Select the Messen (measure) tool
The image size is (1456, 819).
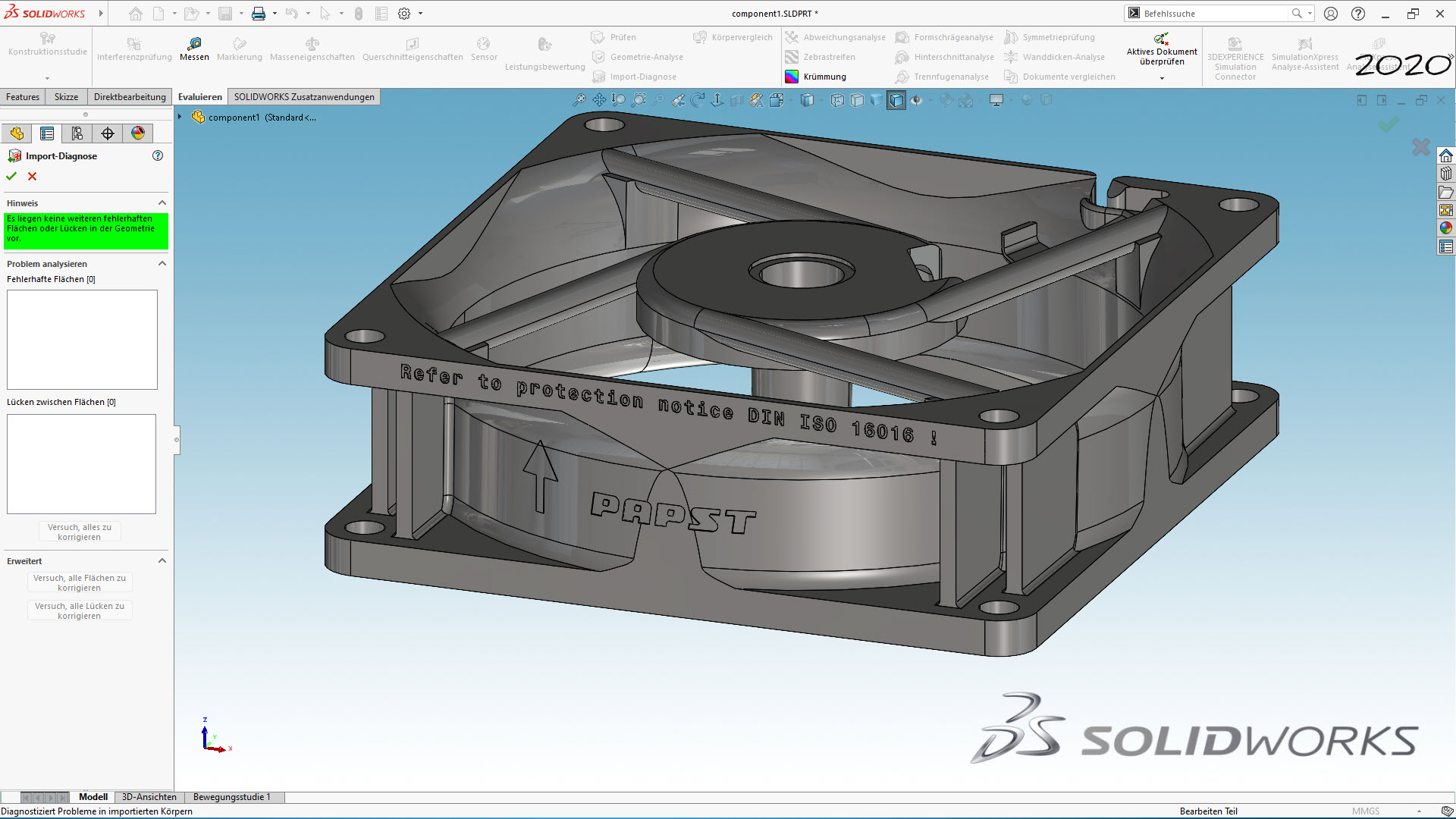click(194, 49)
